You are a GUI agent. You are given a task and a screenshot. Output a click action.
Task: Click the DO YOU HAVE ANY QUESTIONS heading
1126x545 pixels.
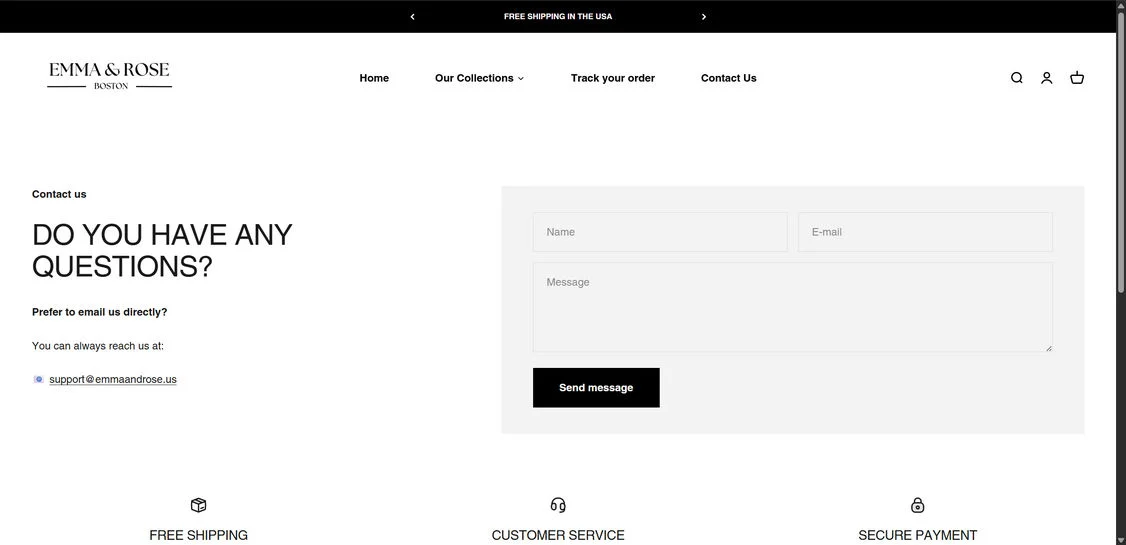(x=162, y=251)
